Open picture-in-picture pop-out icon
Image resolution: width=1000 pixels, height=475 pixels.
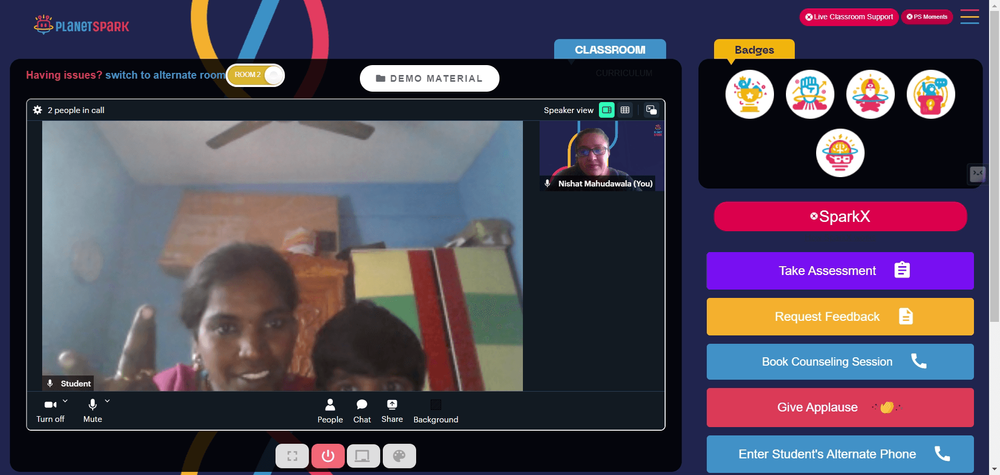(651, 110)
